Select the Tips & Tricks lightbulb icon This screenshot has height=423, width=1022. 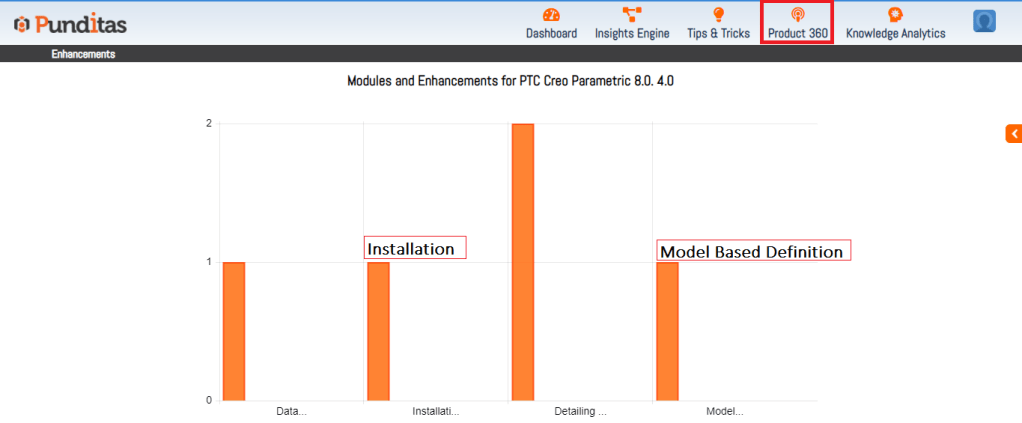coord(718,15)
